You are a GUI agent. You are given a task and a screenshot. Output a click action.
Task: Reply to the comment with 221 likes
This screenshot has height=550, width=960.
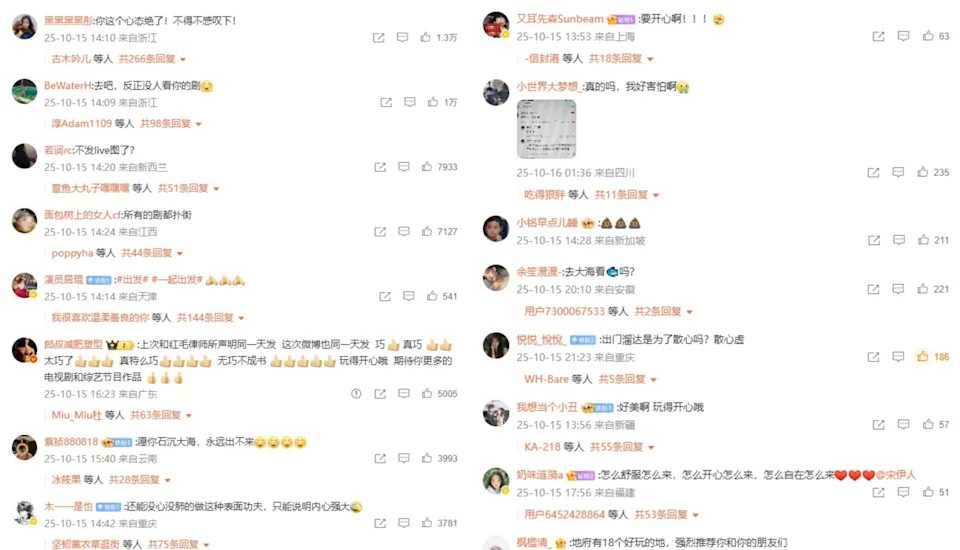[x=898, y=288]
